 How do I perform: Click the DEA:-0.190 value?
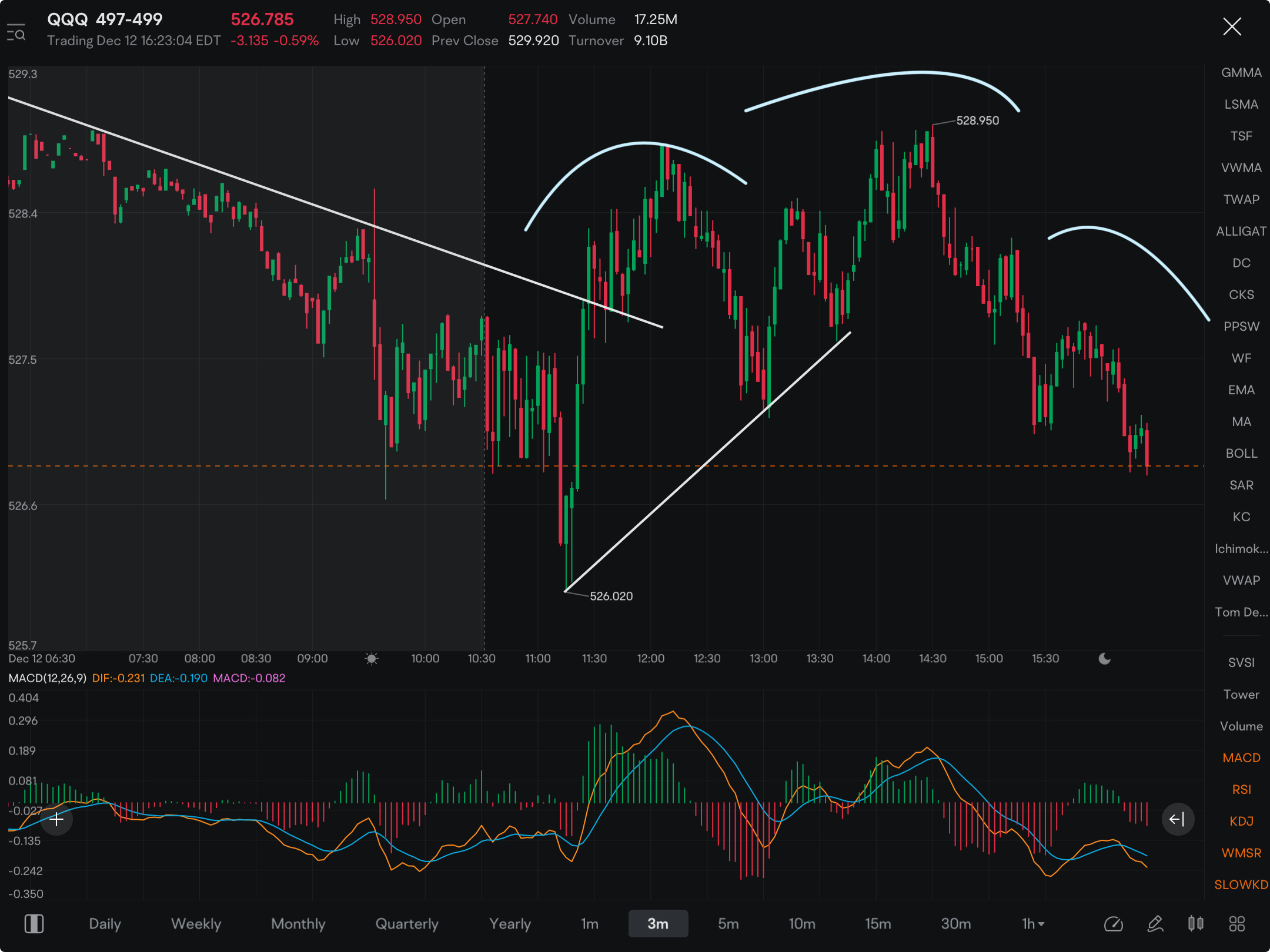[179, 678]
